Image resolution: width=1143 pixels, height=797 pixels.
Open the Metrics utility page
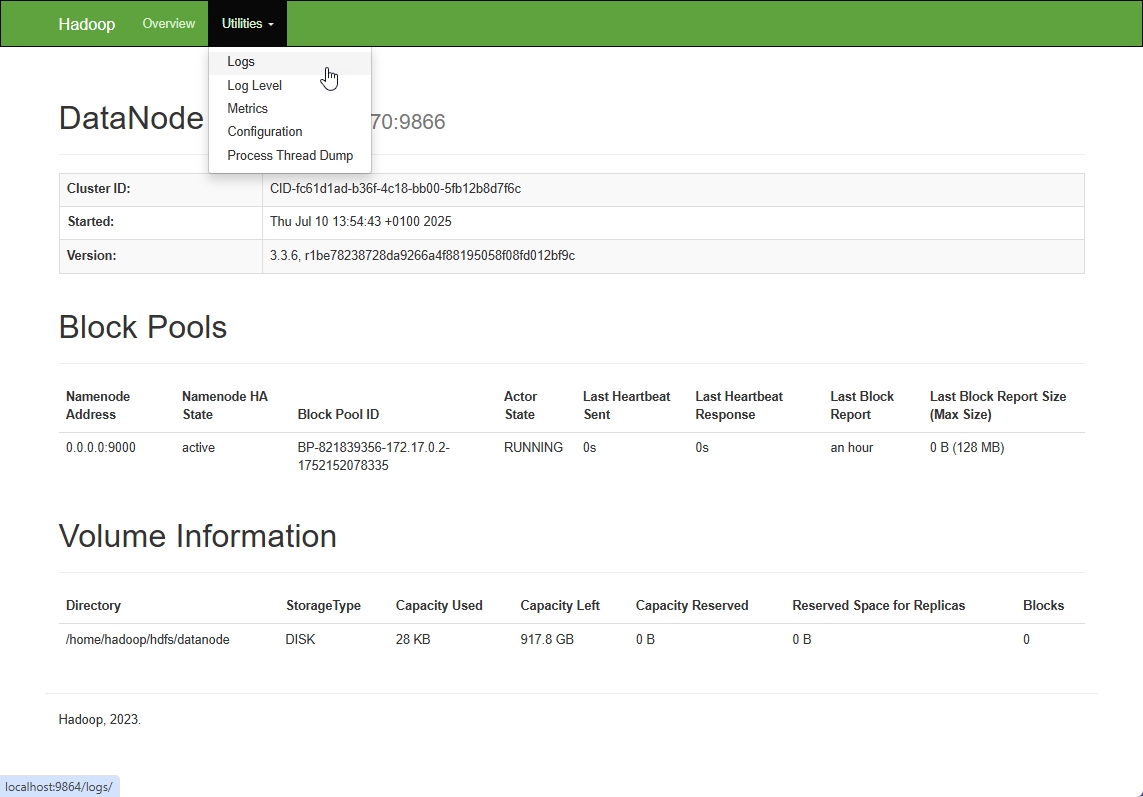click(247, 108)
